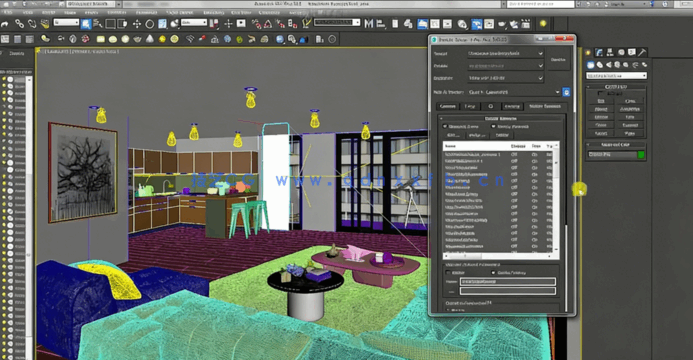The image size is (693, 360).
Task: Click the teapot render icon in main toolbar
Action: click(x=502, y=24)
